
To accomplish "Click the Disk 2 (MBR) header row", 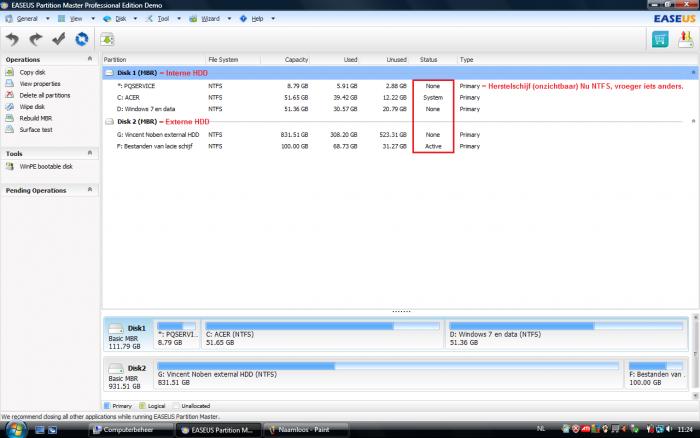I will pyautogui.click(x=400, y=121).
